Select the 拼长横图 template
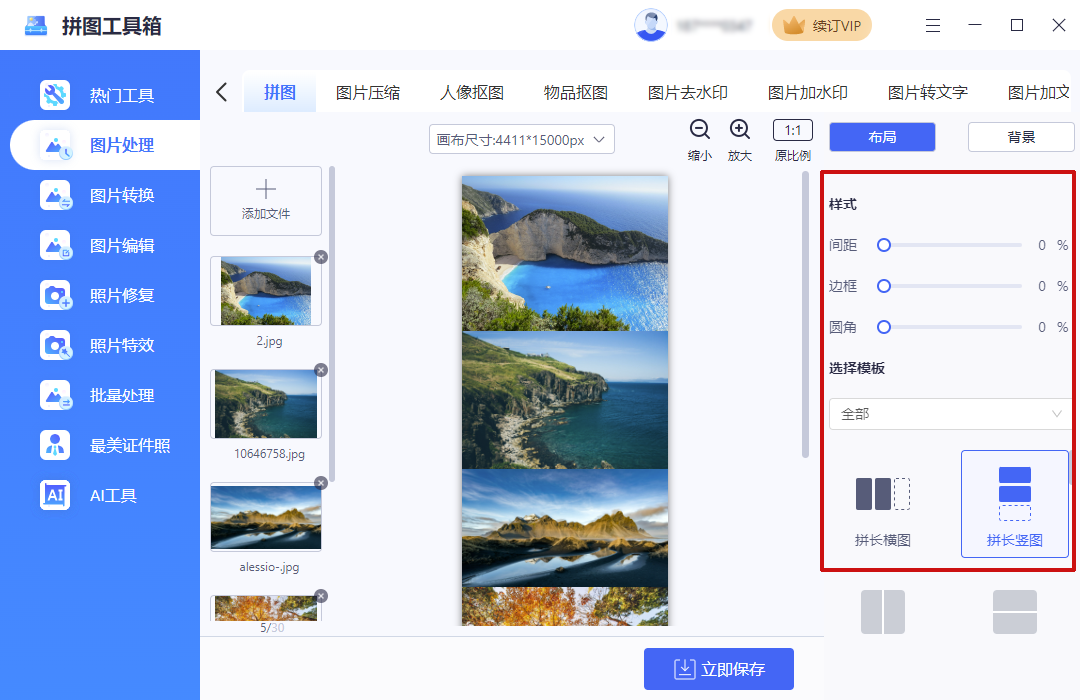This screenshot has height=700, width=1080. point(882,503)
